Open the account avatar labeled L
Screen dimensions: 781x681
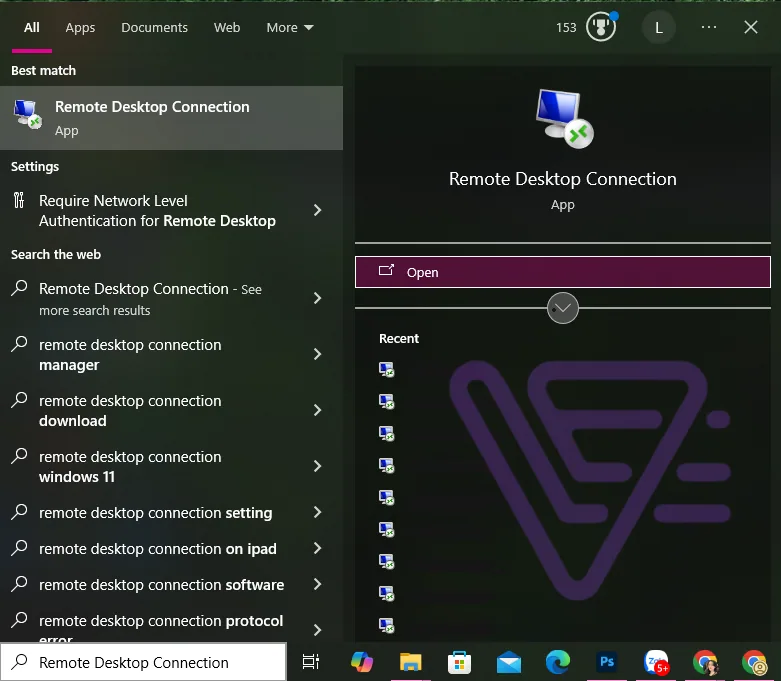point(658,28)
